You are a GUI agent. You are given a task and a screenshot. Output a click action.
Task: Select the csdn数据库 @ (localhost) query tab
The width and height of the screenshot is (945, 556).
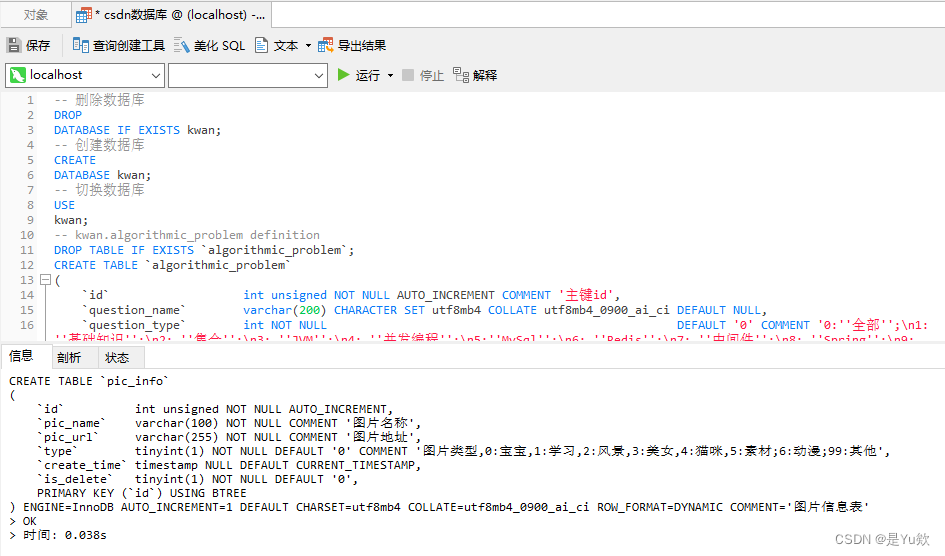(172, 14)
